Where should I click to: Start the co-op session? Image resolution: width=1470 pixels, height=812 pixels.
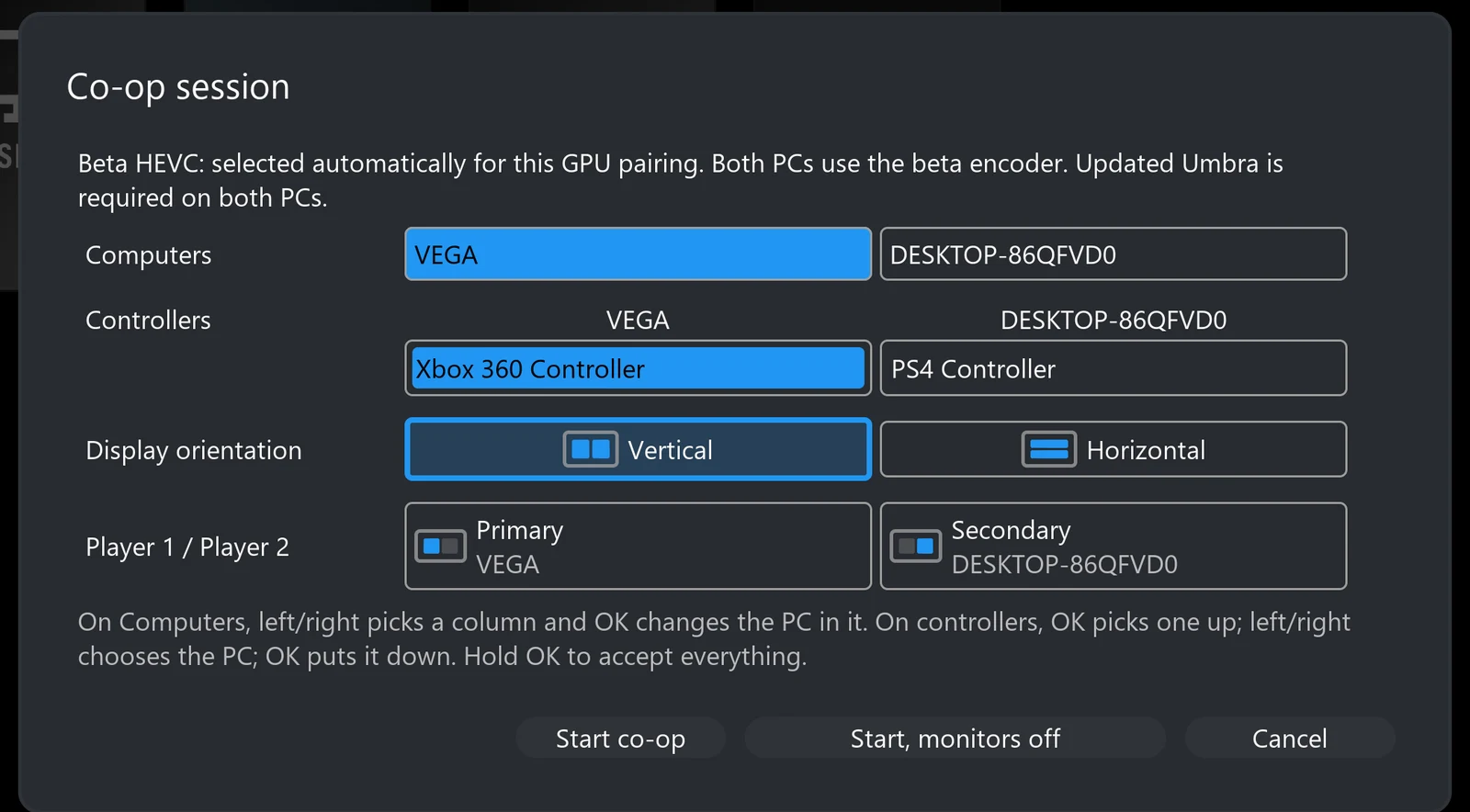(x=620, y=738)
